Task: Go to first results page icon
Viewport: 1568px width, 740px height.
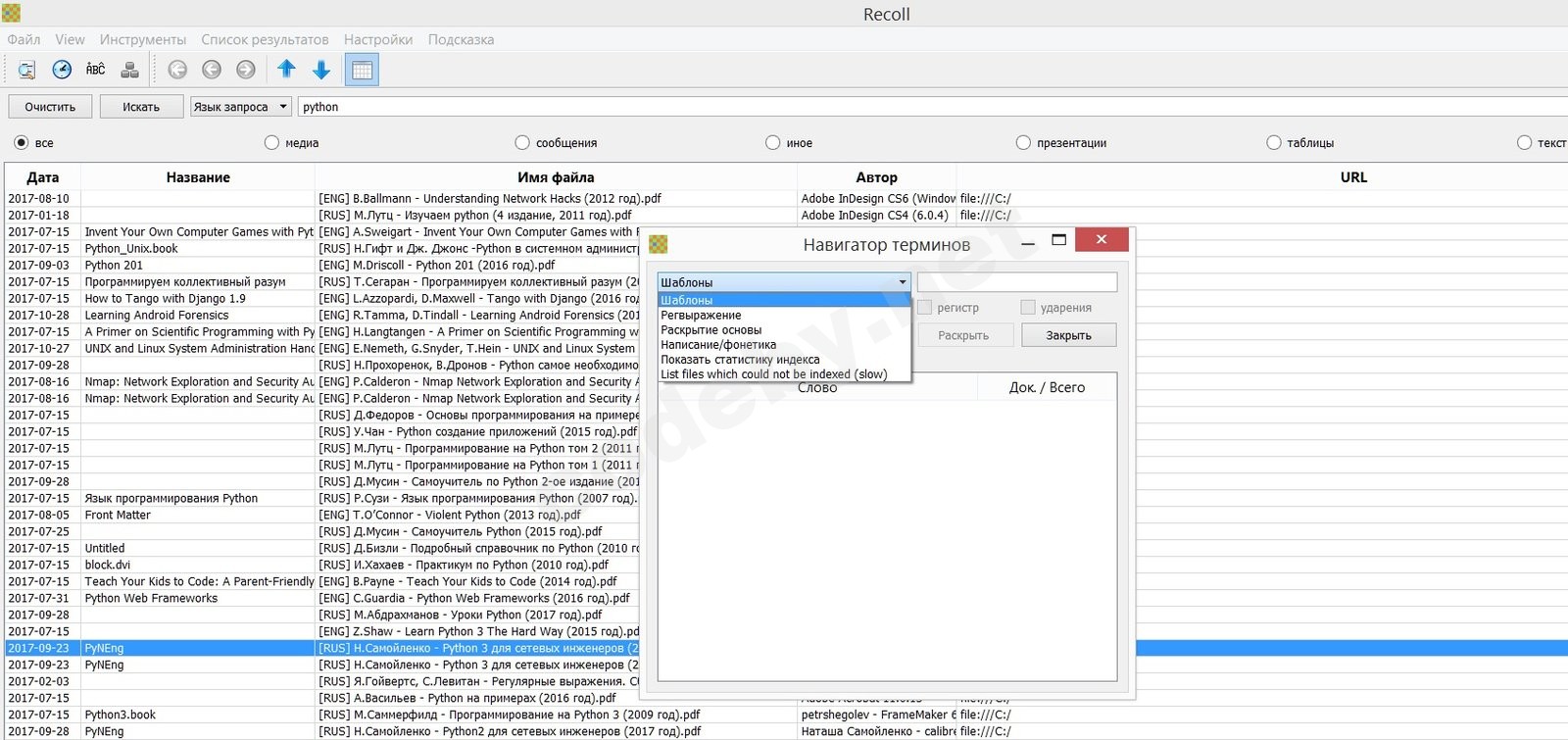Action: (177, 70)
